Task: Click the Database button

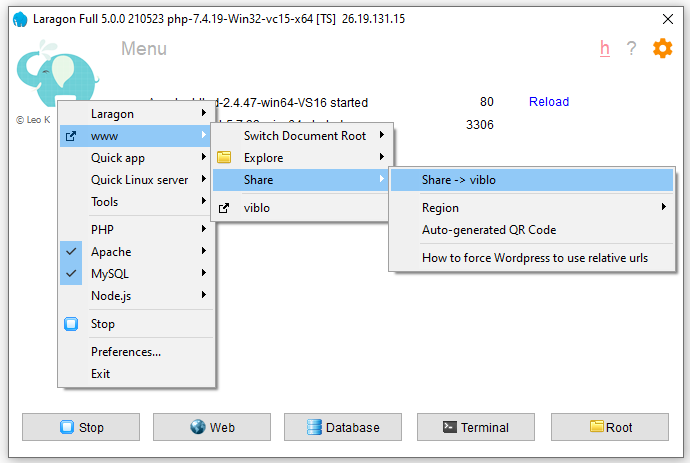Action: (343, 427)
